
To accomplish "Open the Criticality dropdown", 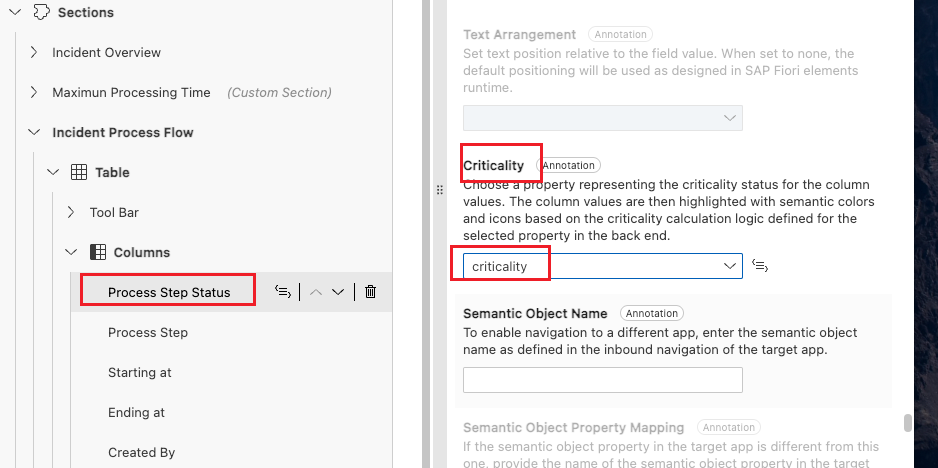I will 729,266.
